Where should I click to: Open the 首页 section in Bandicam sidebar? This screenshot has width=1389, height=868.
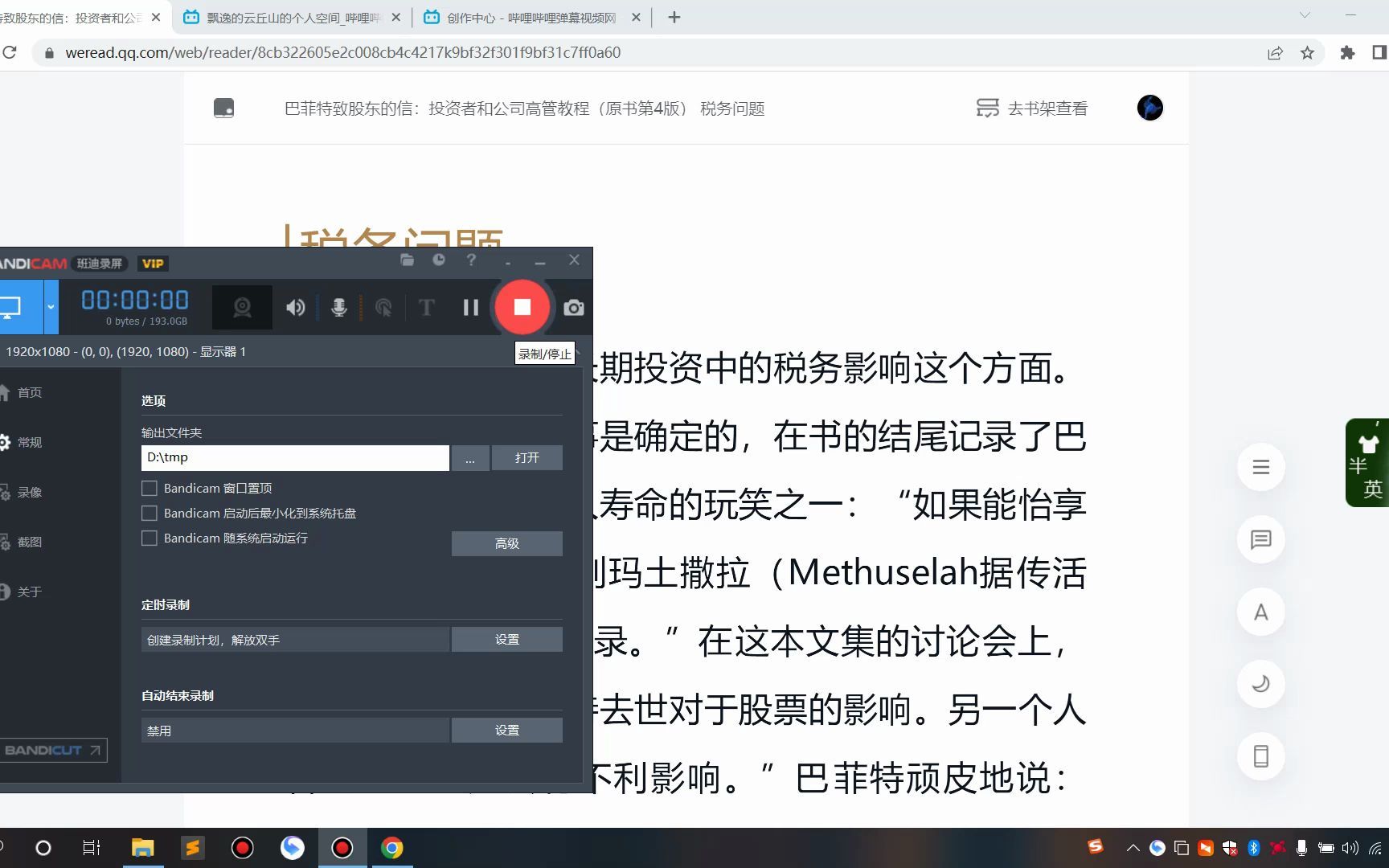pyautogui.click(x=30, y=392)
